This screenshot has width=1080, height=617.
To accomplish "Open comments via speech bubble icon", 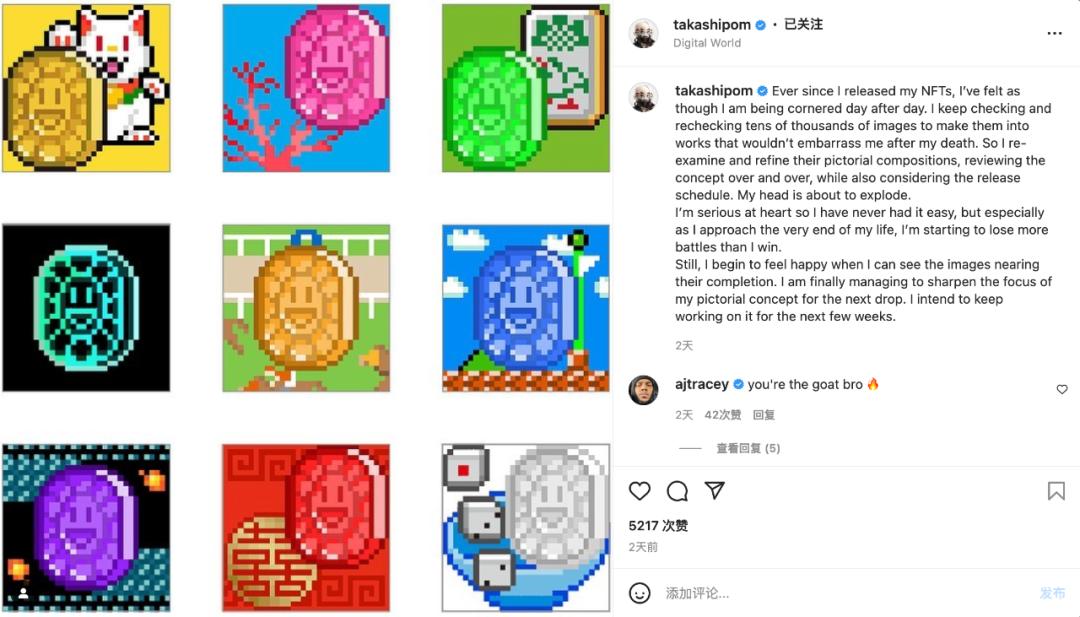I will pos(677,490).
